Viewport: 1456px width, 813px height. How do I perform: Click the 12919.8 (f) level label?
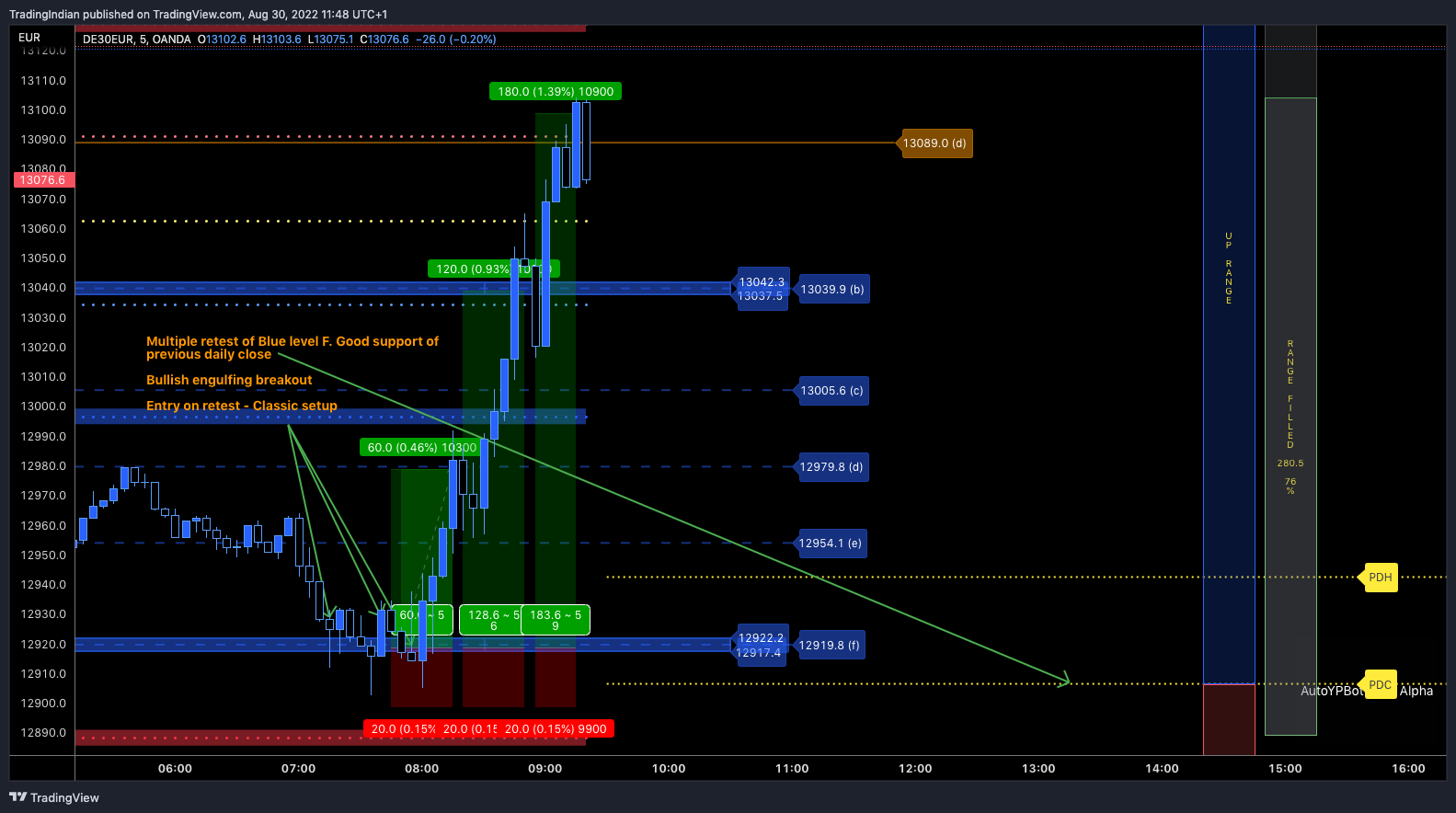click(x=829, y=646)
